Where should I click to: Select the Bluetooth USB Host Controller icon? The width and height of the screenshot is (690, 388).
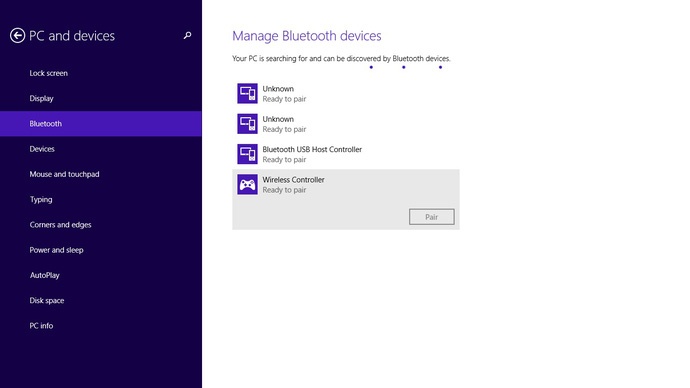coord(247,154)
